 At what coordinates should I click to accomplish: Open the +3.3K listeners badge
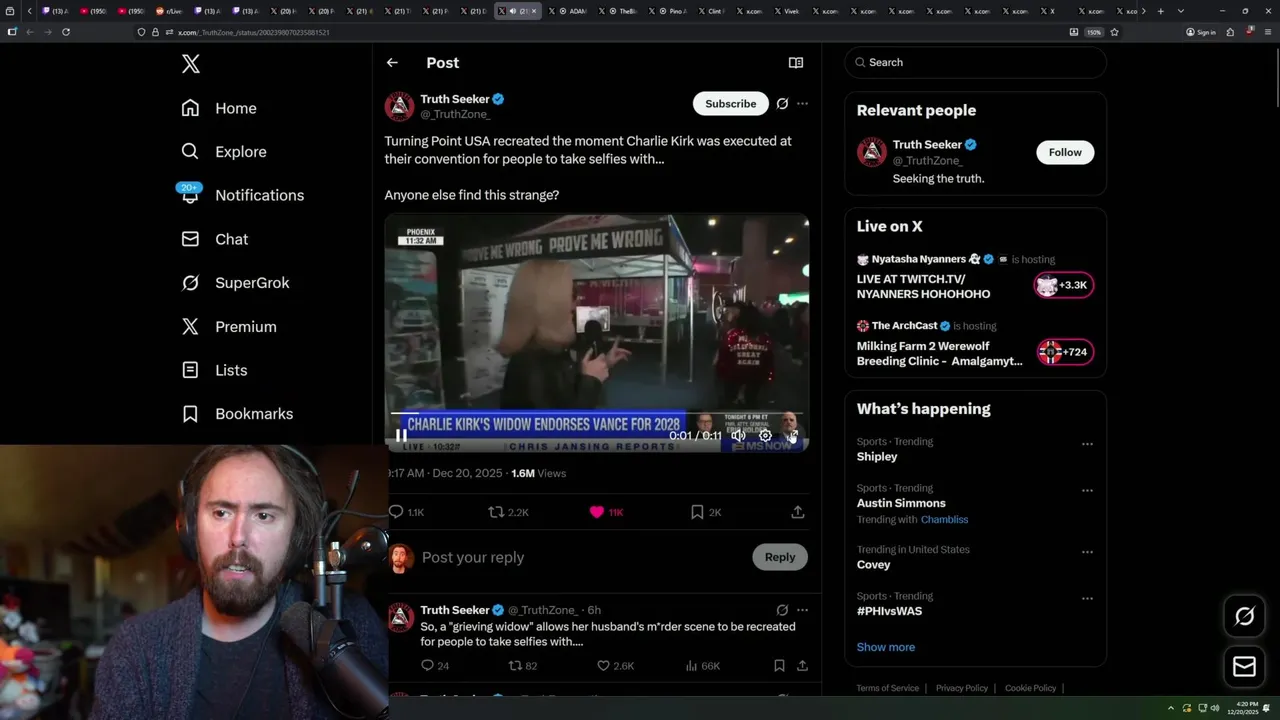(x=1064, y=285)
